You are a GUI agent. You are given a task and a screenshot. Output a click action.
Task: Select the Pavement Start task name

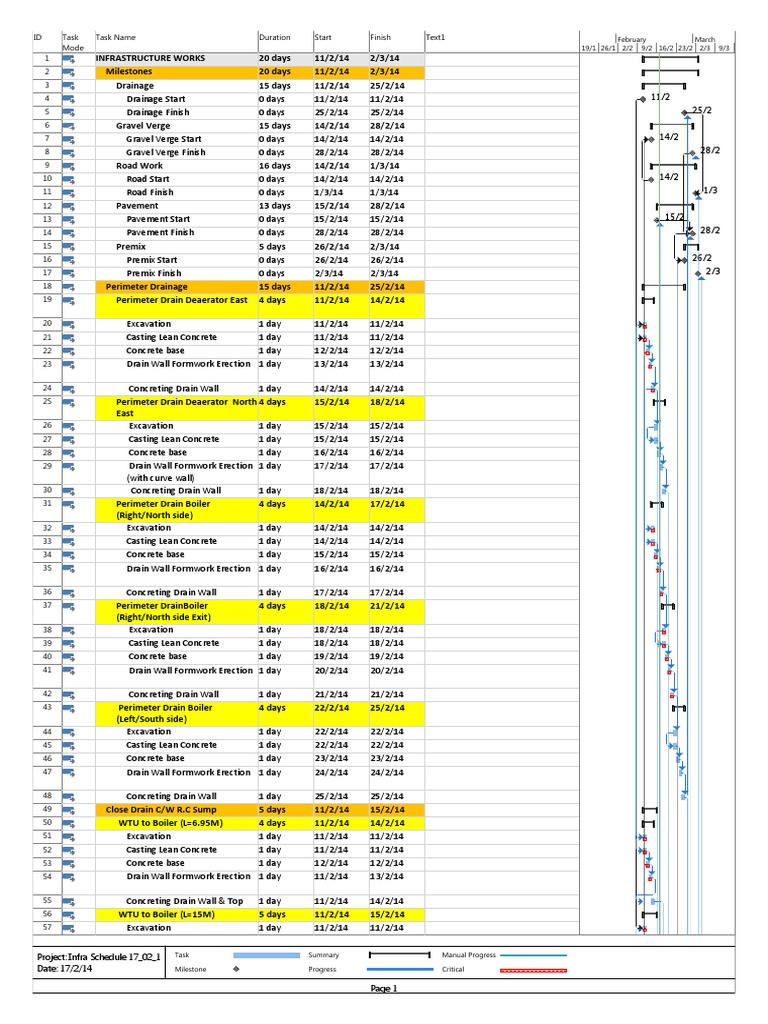(x=158, y=219)
